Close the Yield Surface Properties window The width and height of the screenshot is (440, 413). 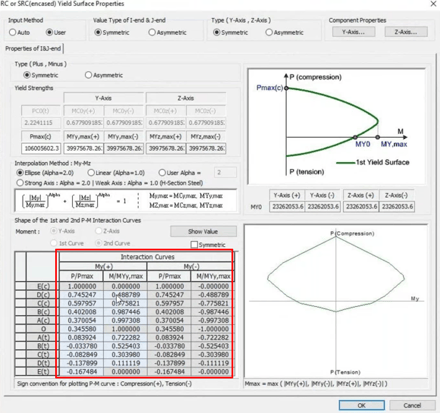coord(433,4)
